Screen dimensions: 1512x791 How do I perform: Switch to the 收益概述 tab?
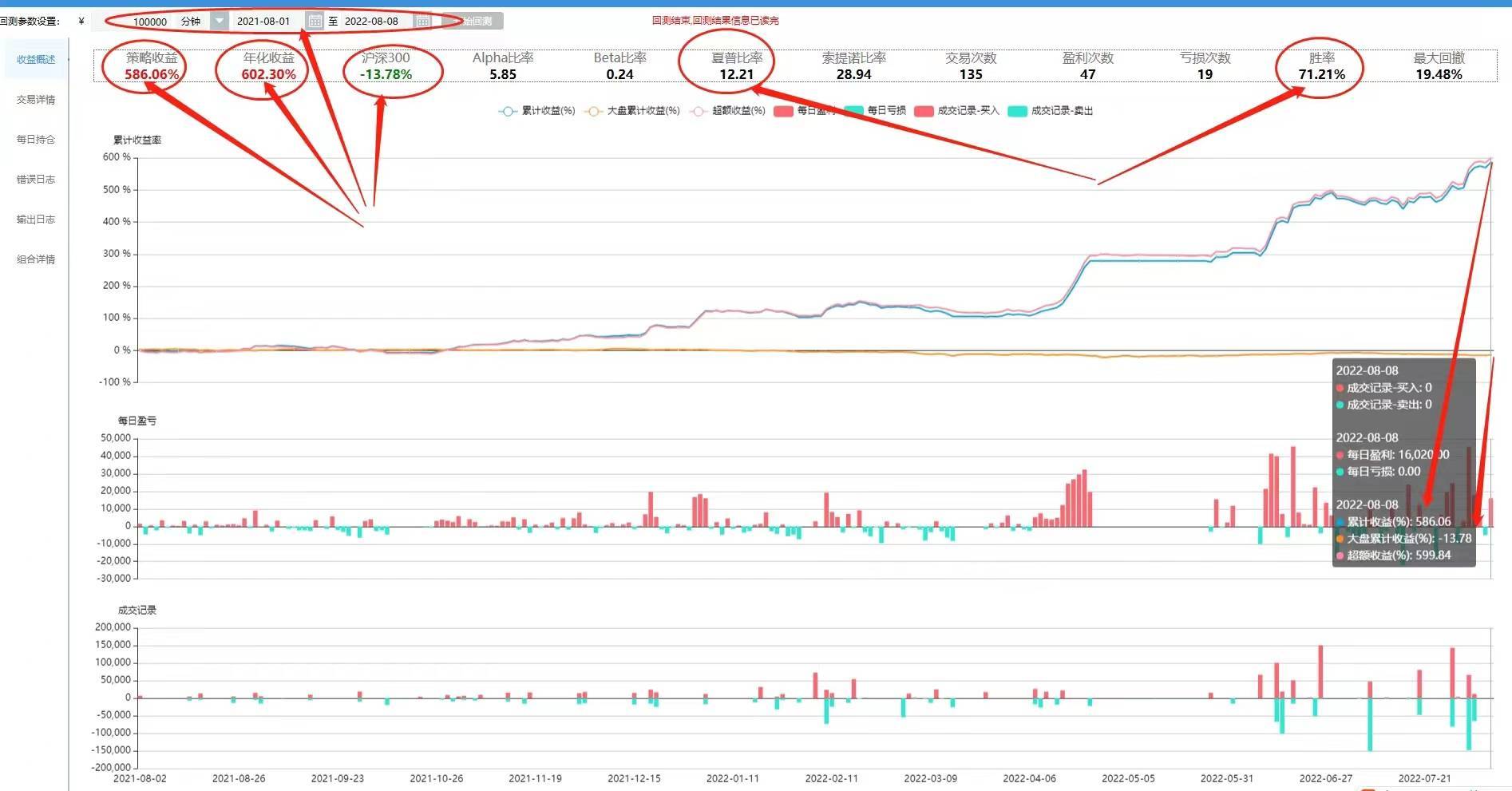[36, 60]
